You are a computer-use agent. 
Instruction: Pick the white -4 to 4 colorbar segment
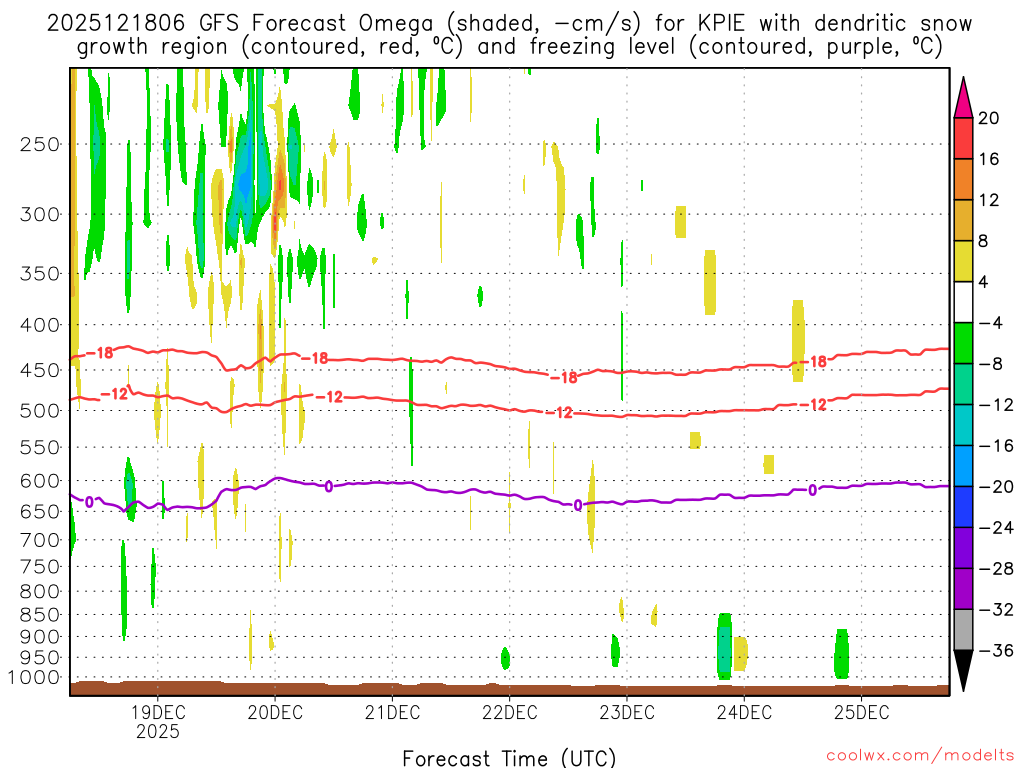coord(963,302)
